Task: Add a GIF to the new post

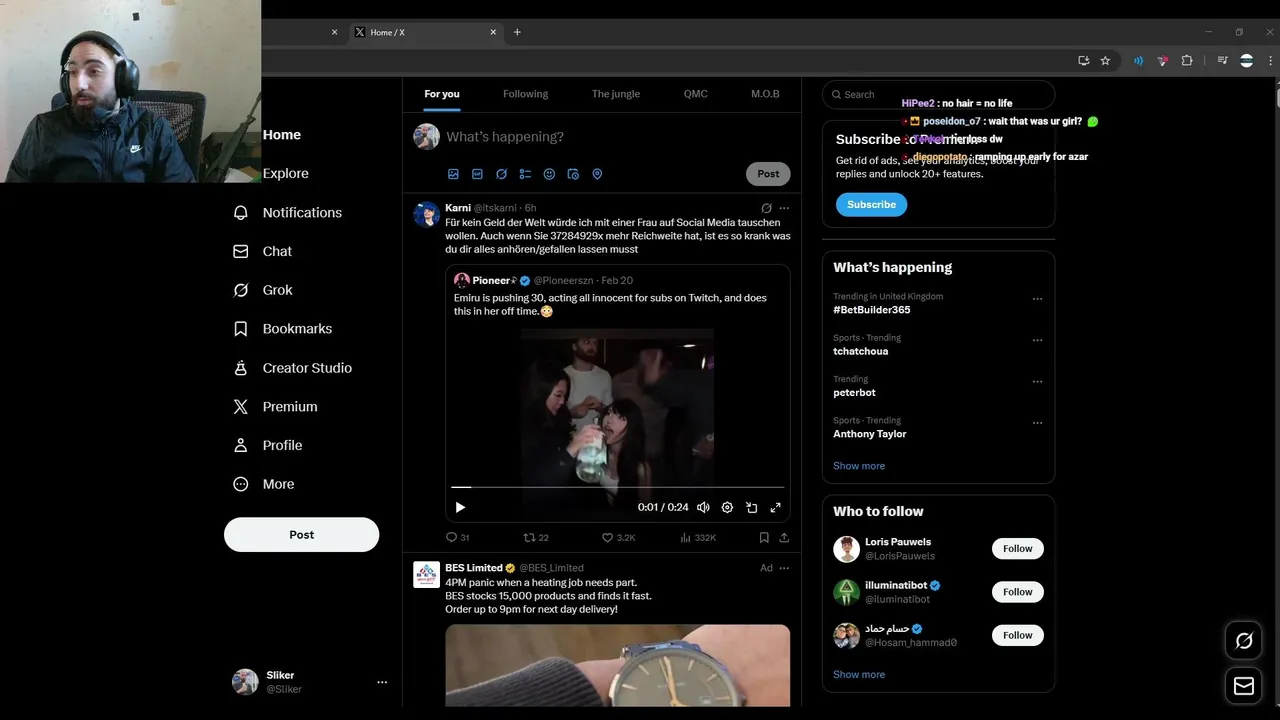Action: pyautogui.click(x=477, y=174)
